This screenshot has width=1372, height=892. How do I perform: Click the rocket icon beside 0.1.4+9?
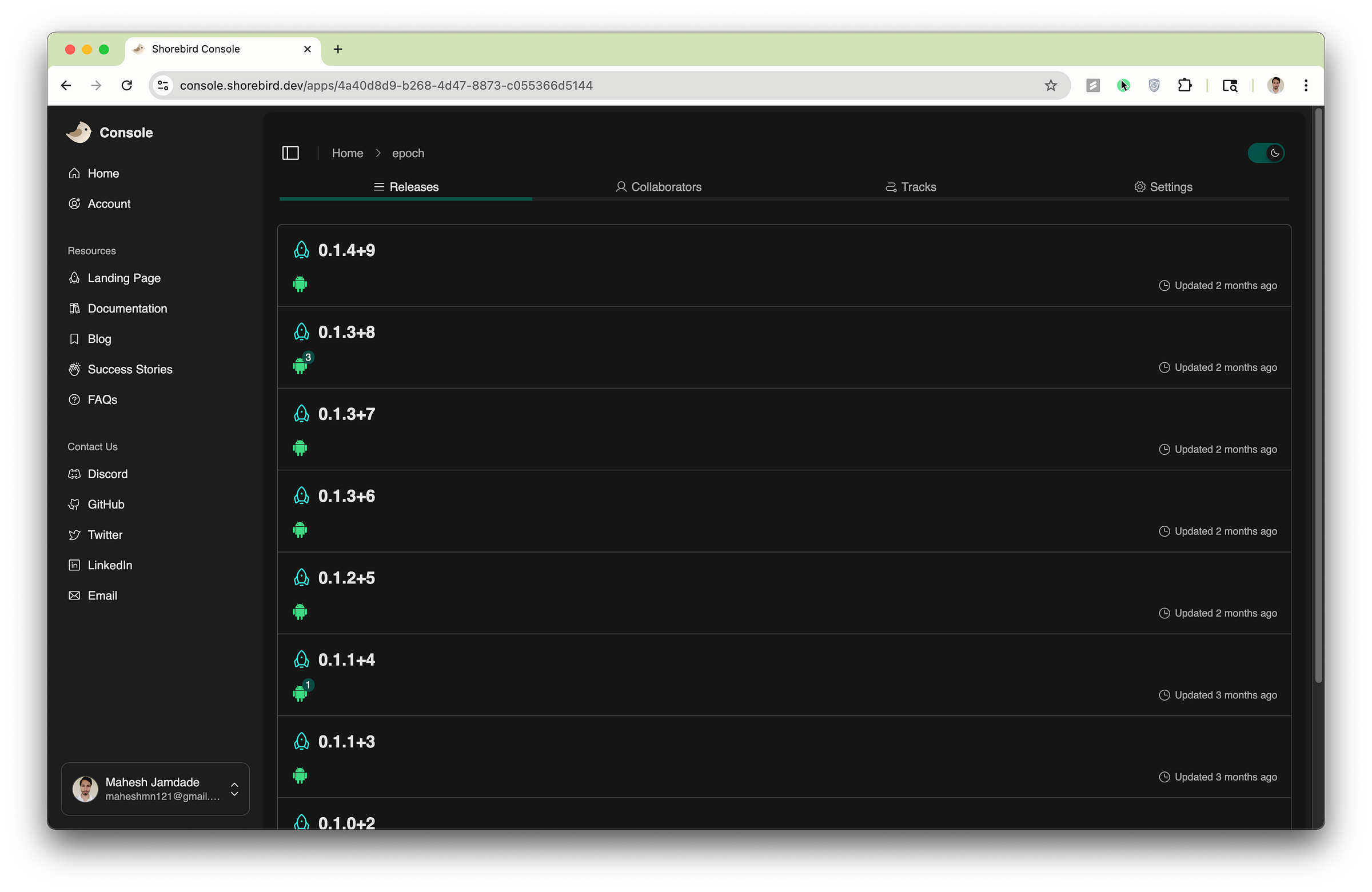click(301, 250)
